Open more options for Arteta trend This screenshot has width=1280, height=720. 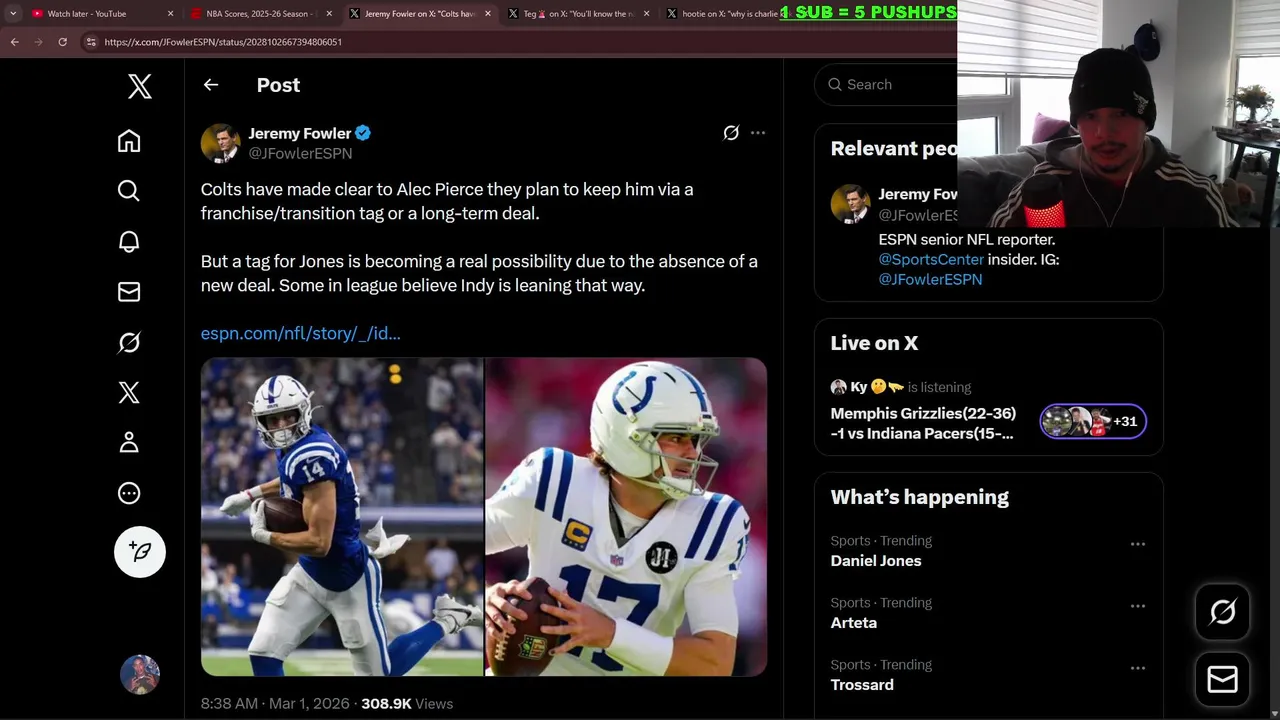[x=1138, y=606]
